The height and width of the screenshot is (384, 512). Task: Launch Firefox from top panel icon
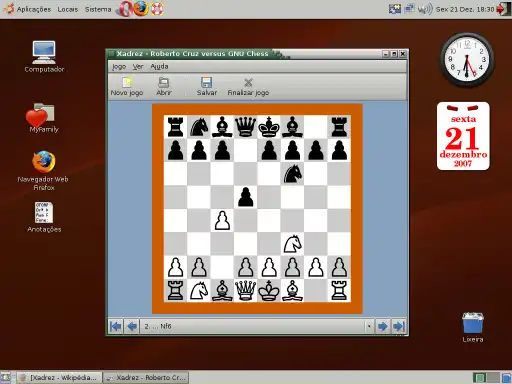point(140,8)
